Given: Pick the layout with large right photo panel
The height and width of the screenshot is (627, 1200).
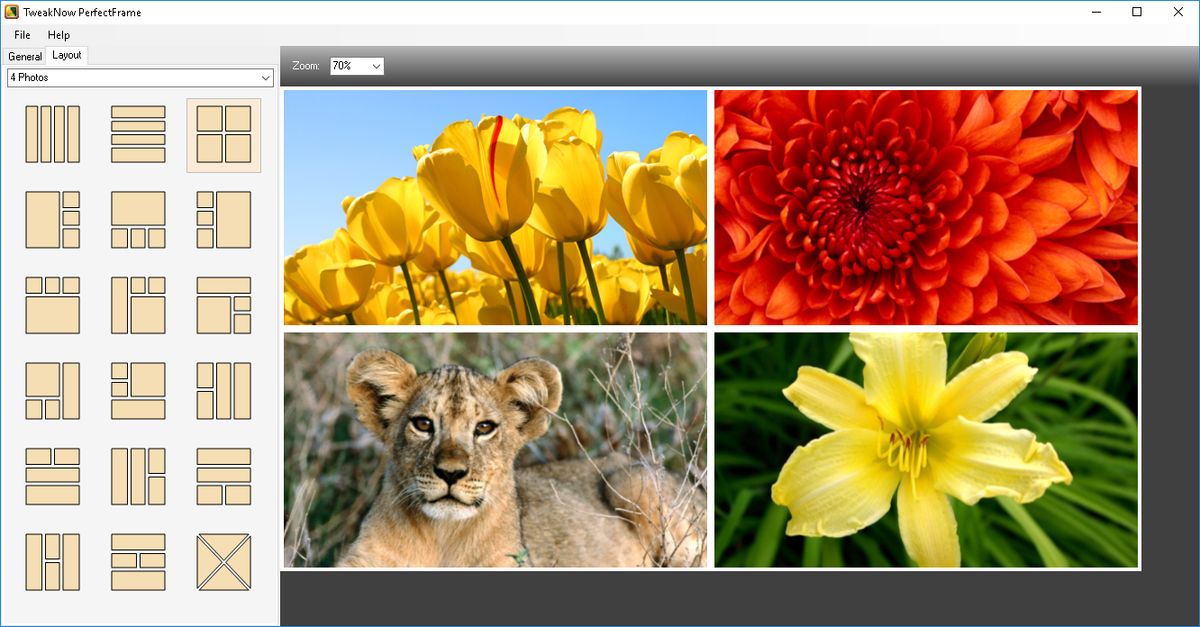Looking at the screenshot, I should click(x=224, y=220).
